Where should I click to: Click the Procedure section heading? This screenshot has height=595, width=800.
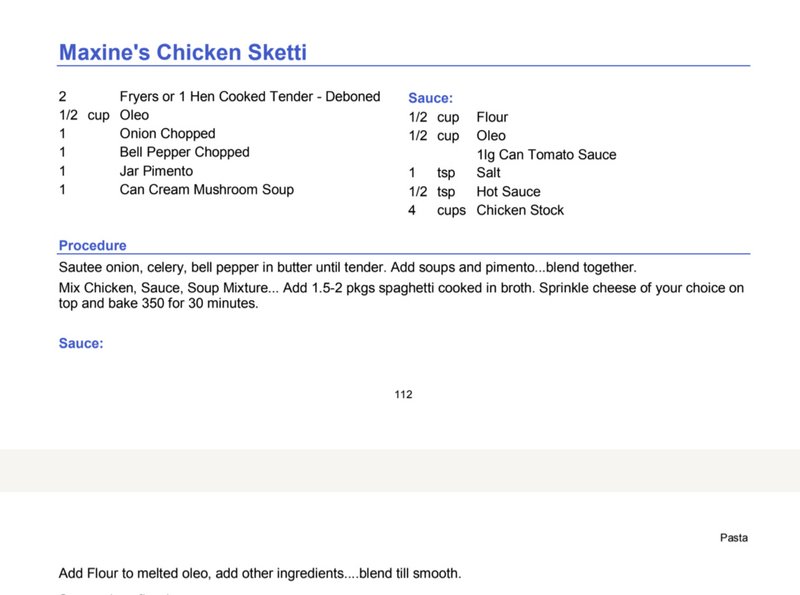[x=92, y=245]
